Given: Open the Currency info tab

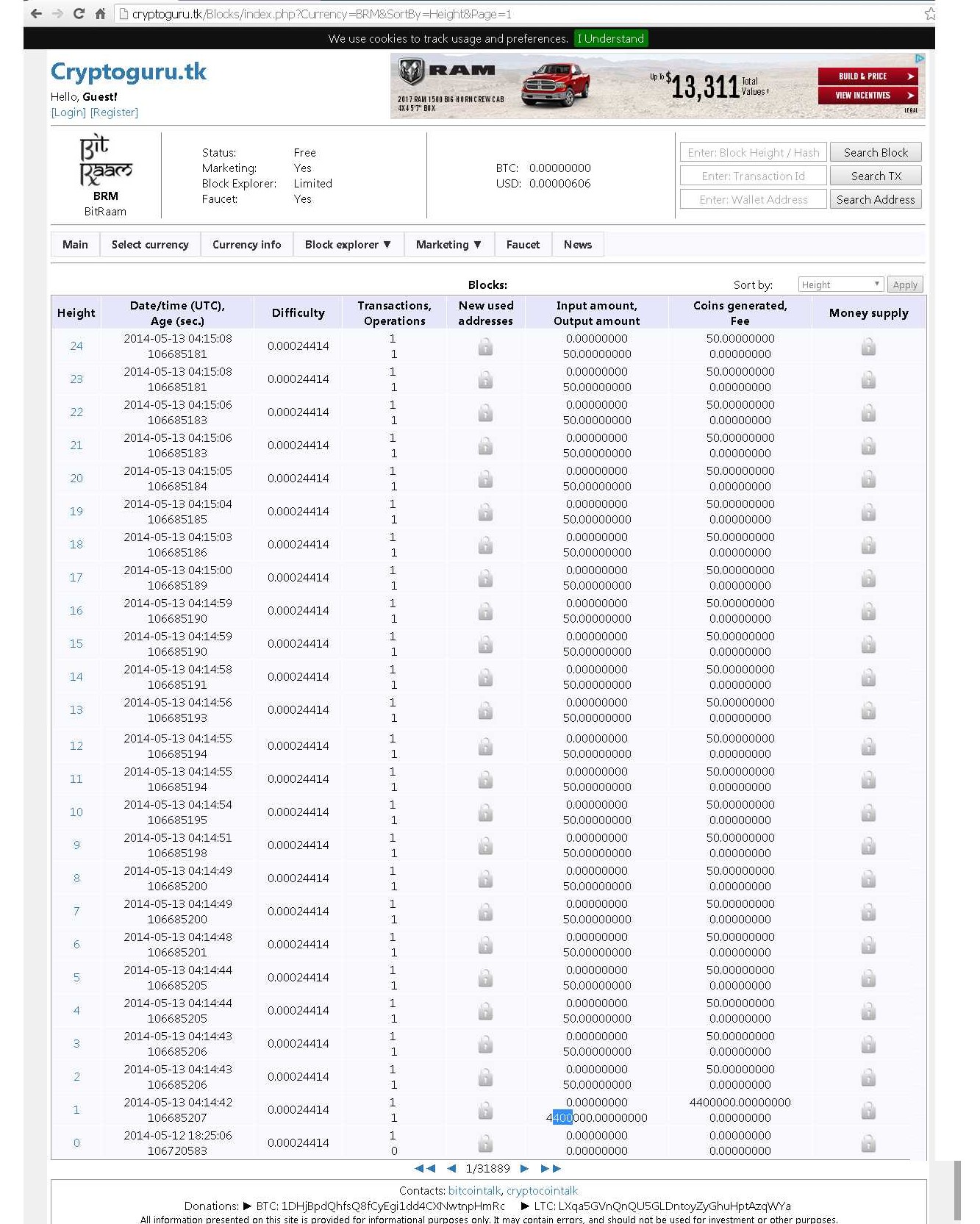Looking at the screenshot, I should 246,244.
